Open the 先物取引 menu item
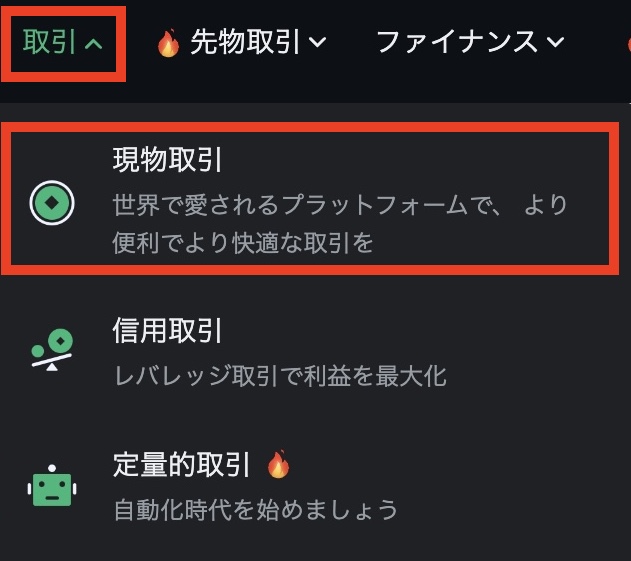 [245, 42]
